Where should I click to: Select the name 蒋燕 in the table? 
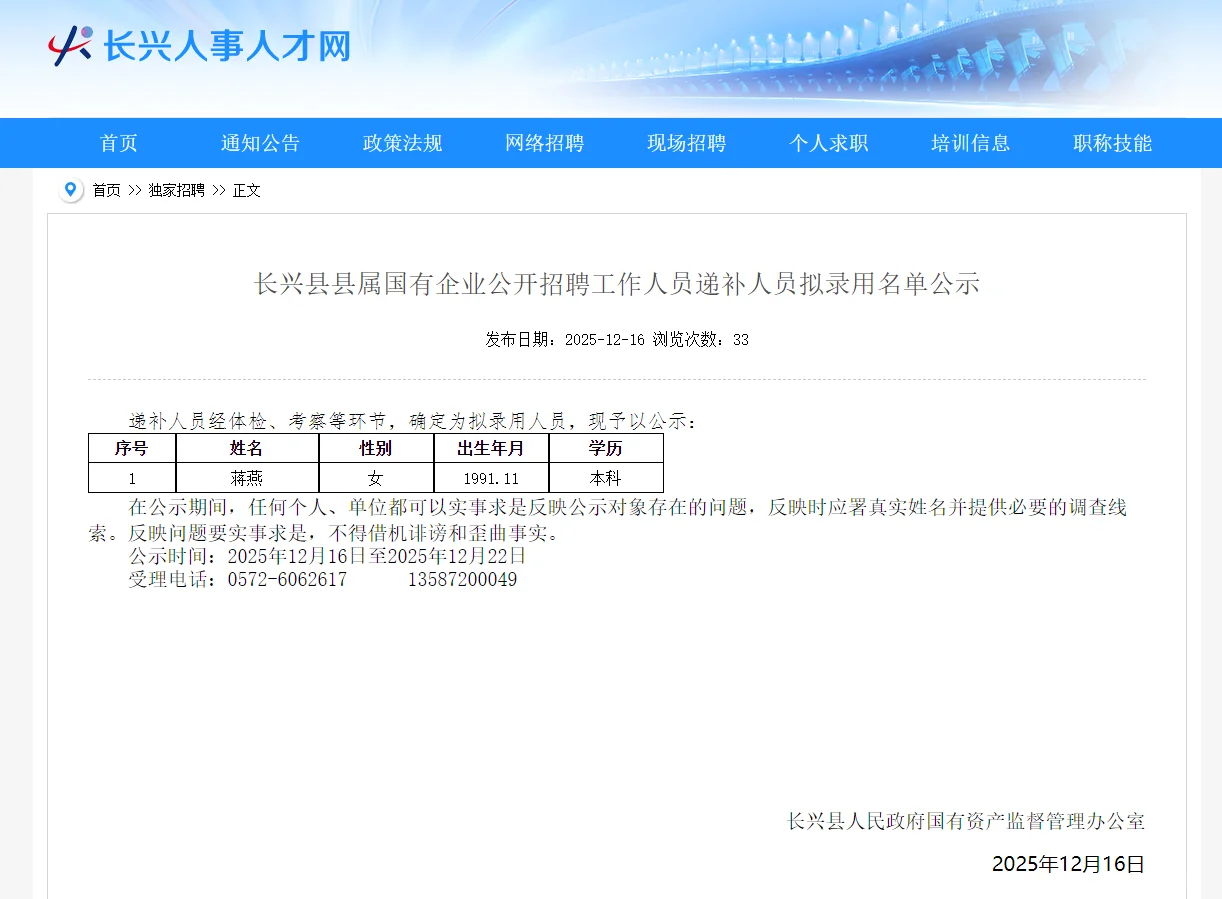[x=246, y=478]
